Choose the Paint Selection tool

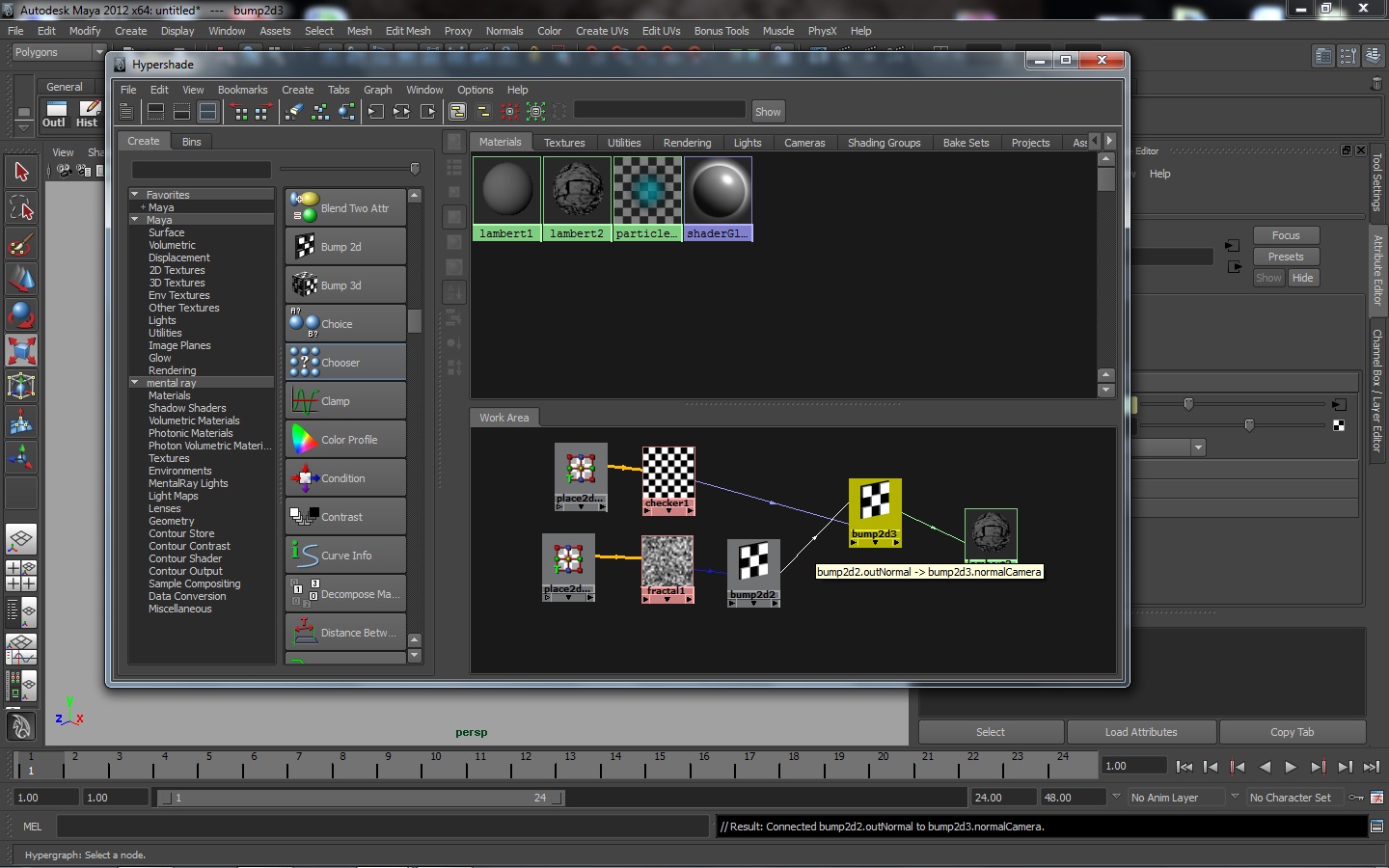(21, 244)
